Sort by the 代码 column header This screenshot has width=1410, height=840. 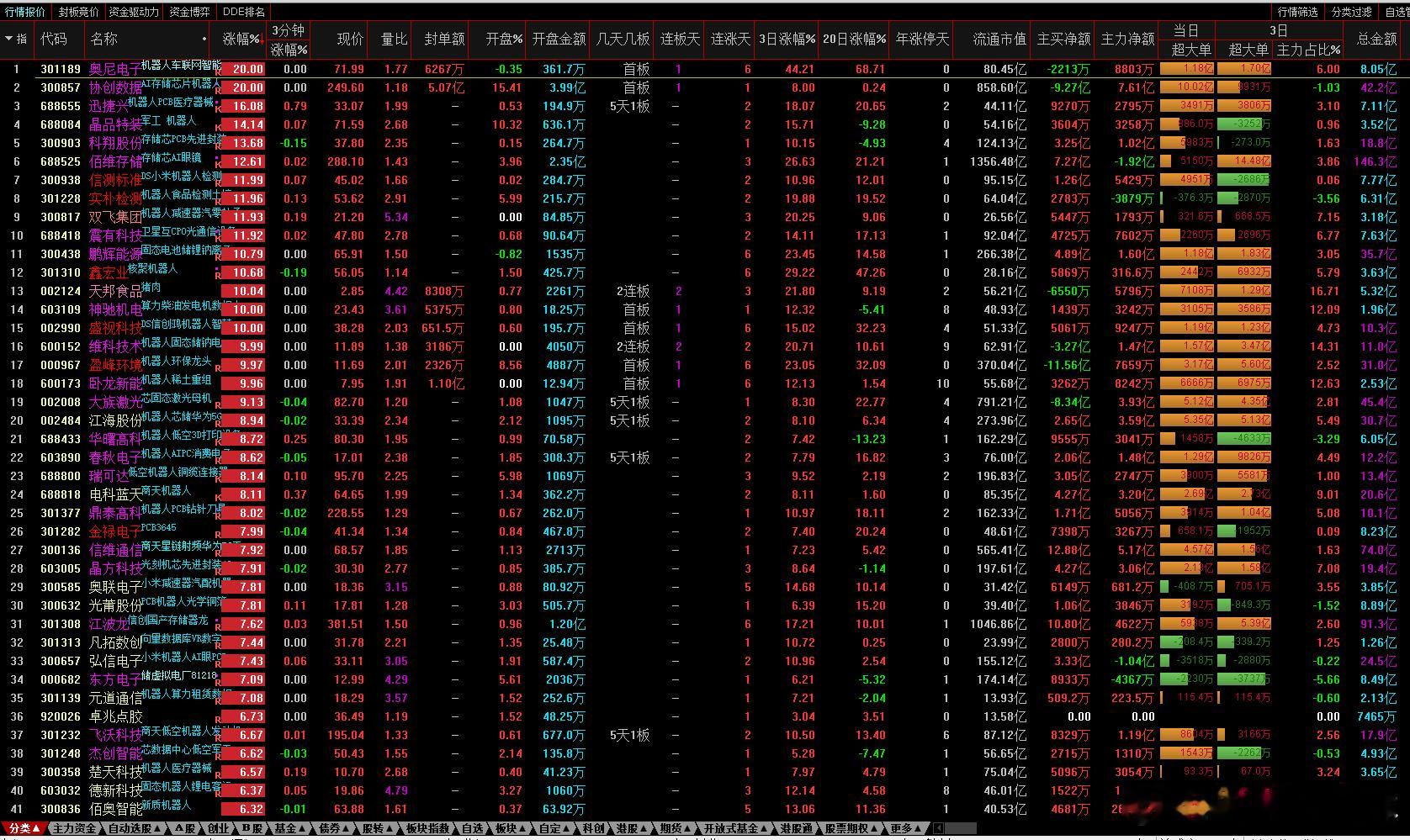(54, 39)
